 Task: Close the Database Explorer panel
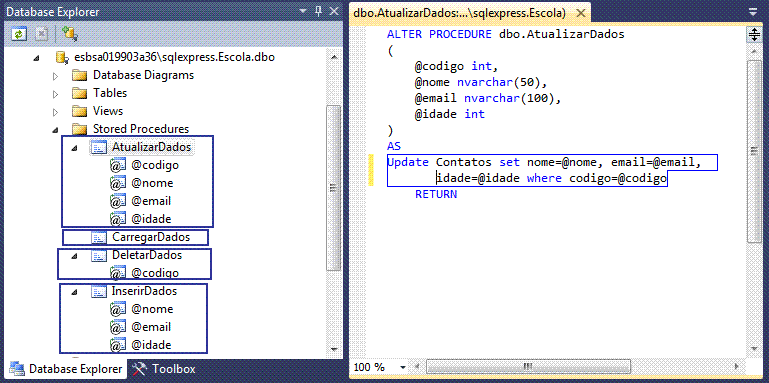pyautogui.click(x=334, y=11)
